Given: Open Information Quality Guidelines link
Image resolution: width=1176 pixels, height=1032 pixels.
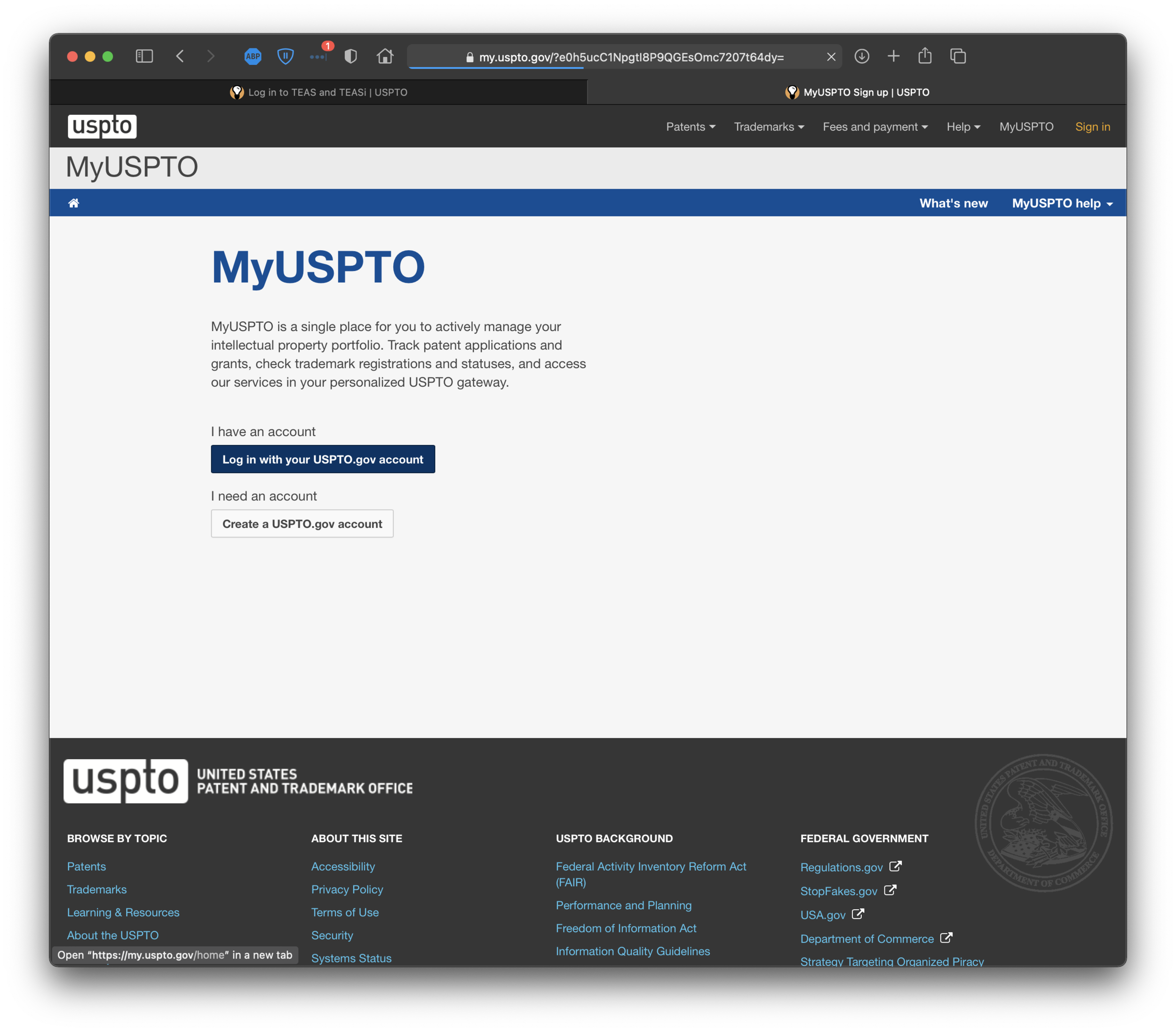Looking at the screenshot, I should pyautogui.click(x=633, y=952).
